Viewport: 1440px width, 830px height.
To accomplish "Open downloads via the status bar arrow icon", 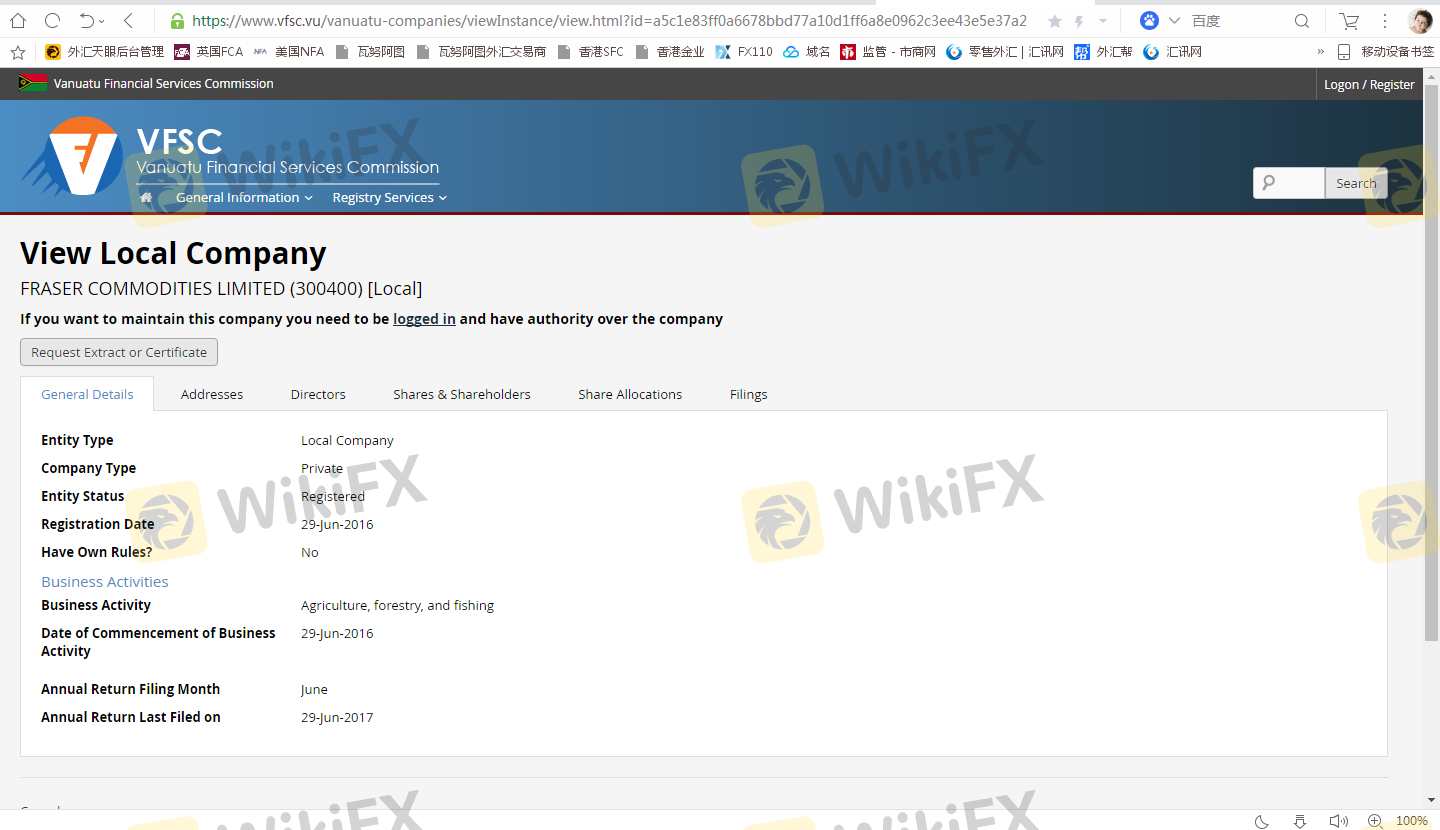I will tap(1300, 821).
